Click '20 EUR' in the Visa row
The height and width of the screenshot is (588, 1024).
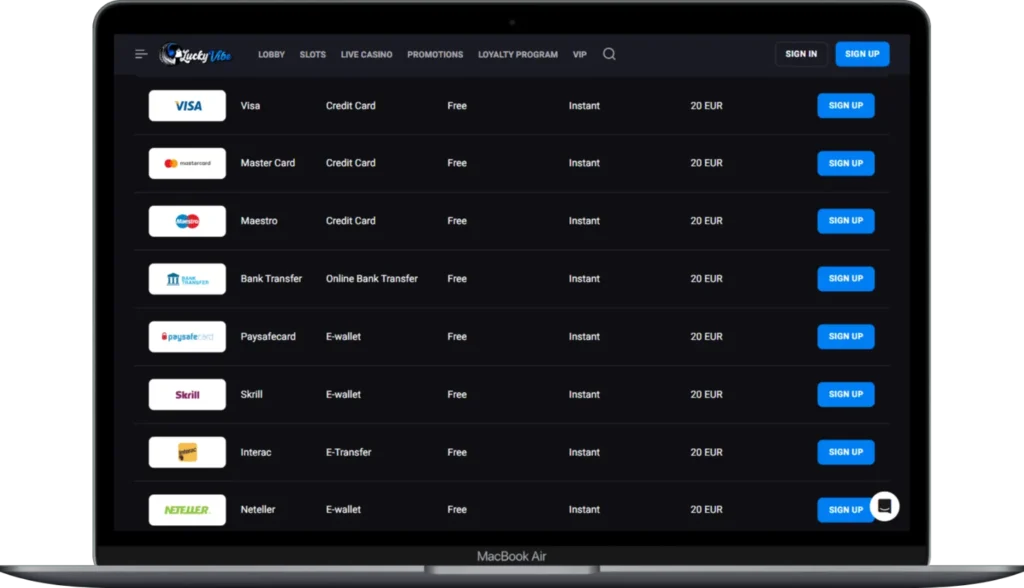click(x=707, y=106)
